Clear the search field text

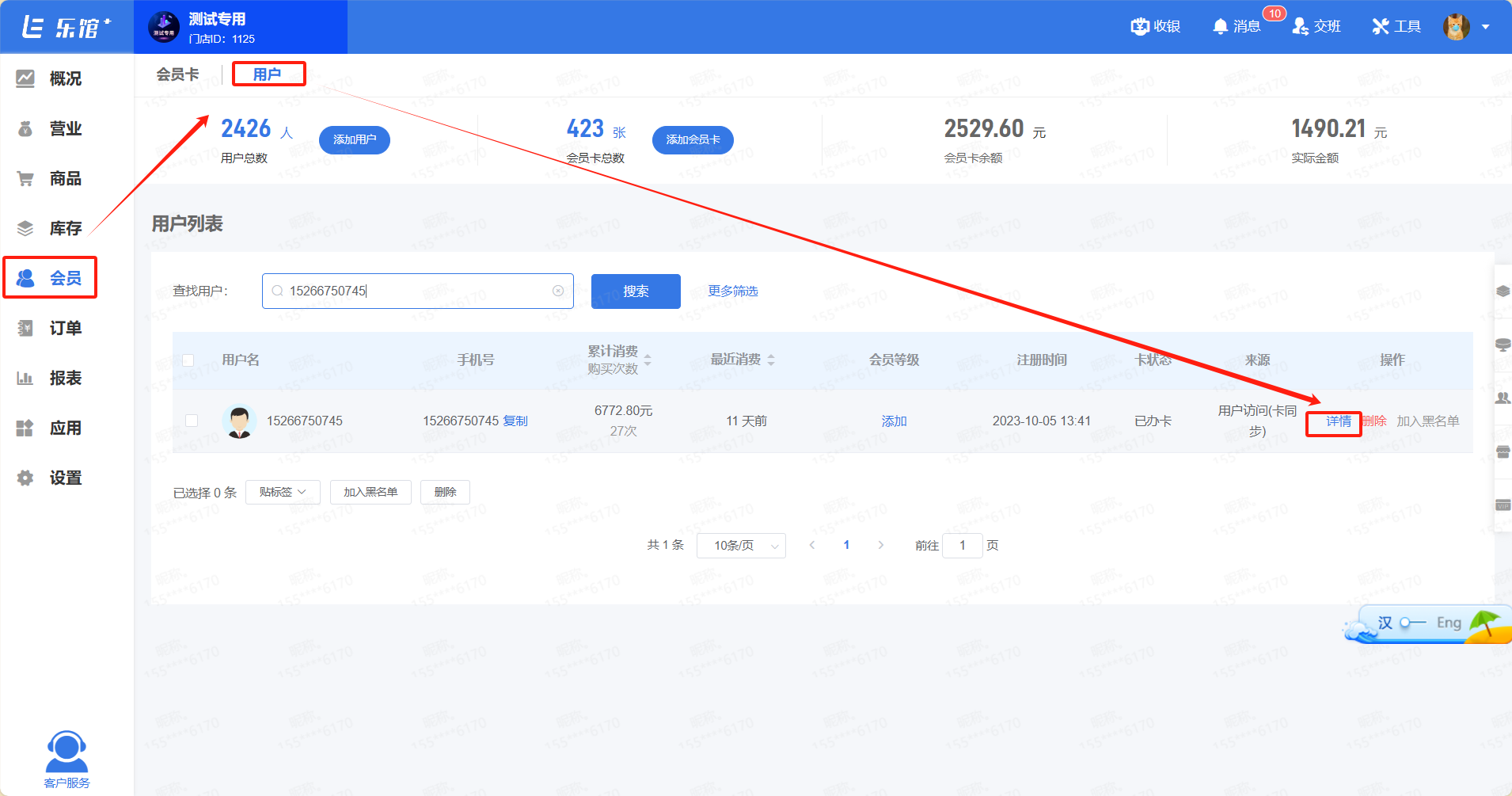(558, 291)
